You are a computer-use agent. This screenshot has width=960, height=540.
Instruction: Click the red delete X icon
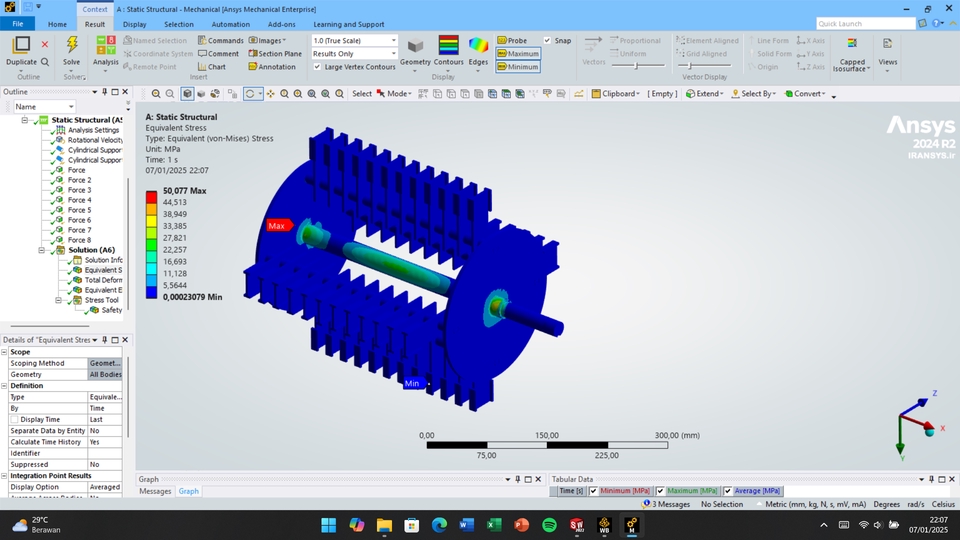(45, 44)
